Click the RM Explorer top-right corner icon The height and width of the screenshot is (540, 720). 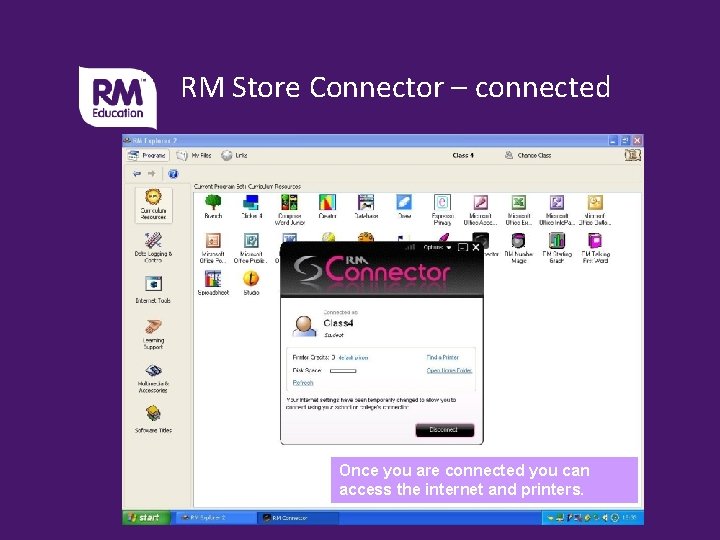pos(632,155)
